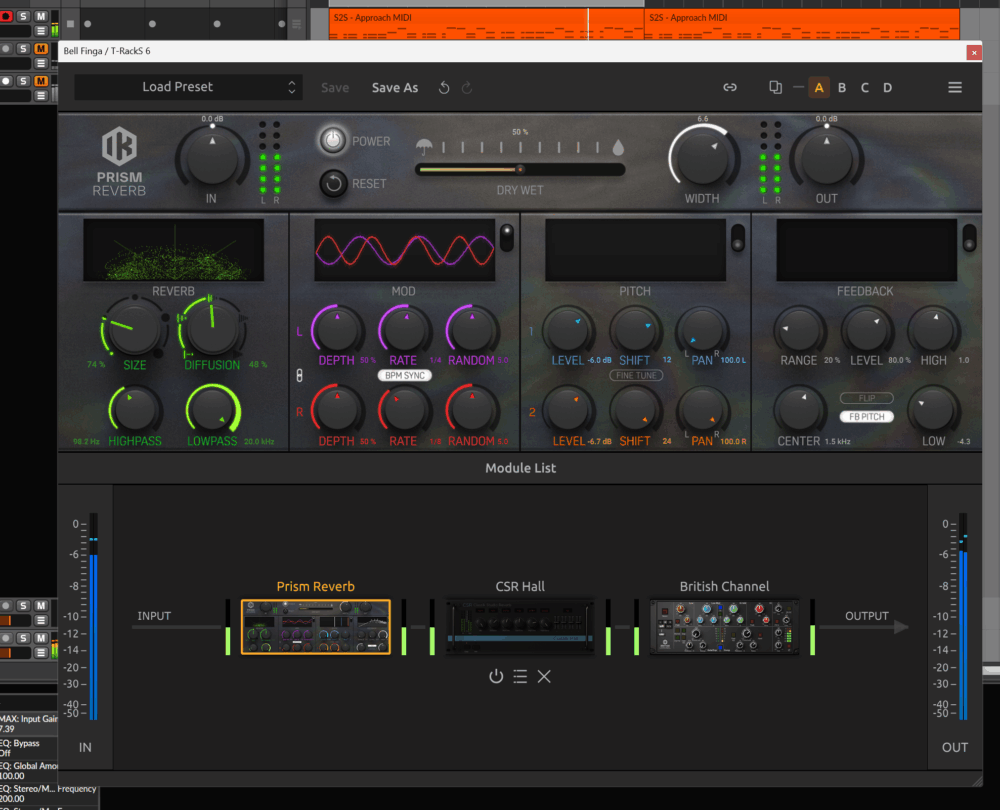Click the Dry Wet slider
Viewport: 1000px width, 810px height.
point(520,170)
